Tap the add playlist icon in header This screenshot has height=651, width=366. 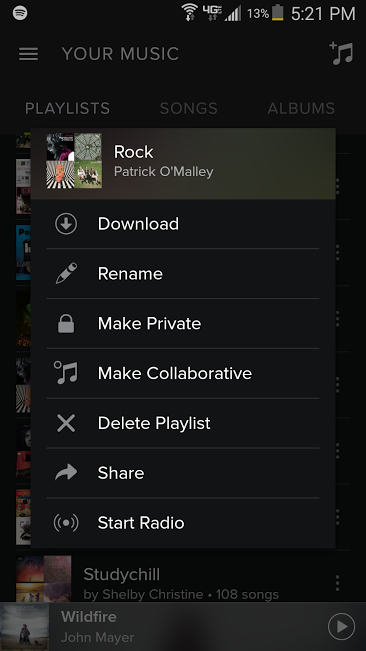point(342,54)
